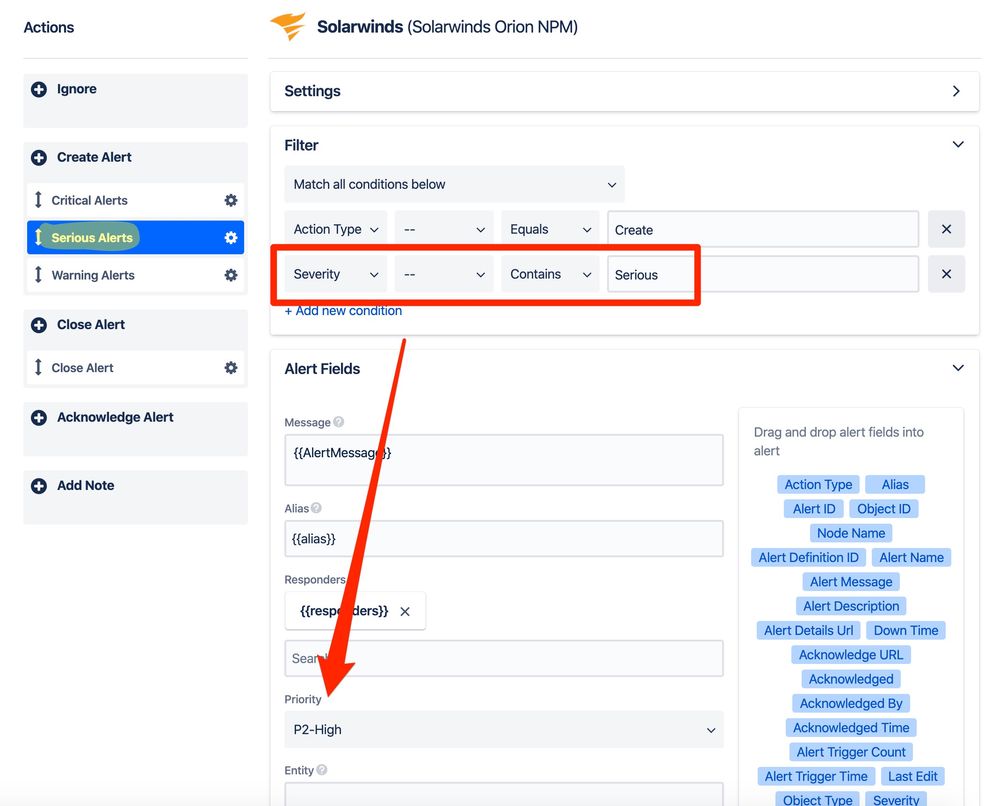Click the help icon next to Message
999x806 pixels.
[x=339, y=422]
